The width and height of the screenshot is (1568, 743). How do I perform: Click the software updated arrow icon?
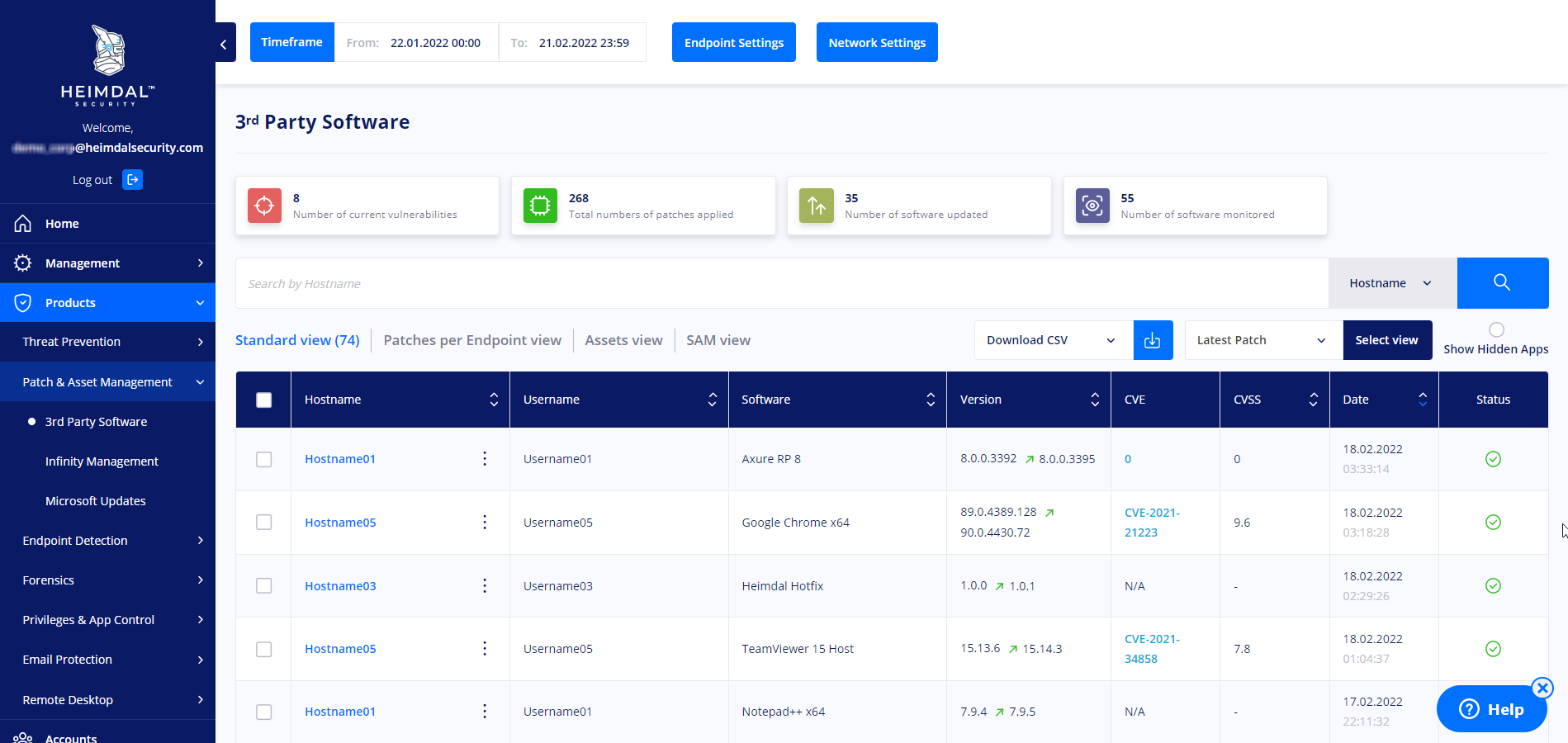[x=816, y=206]
